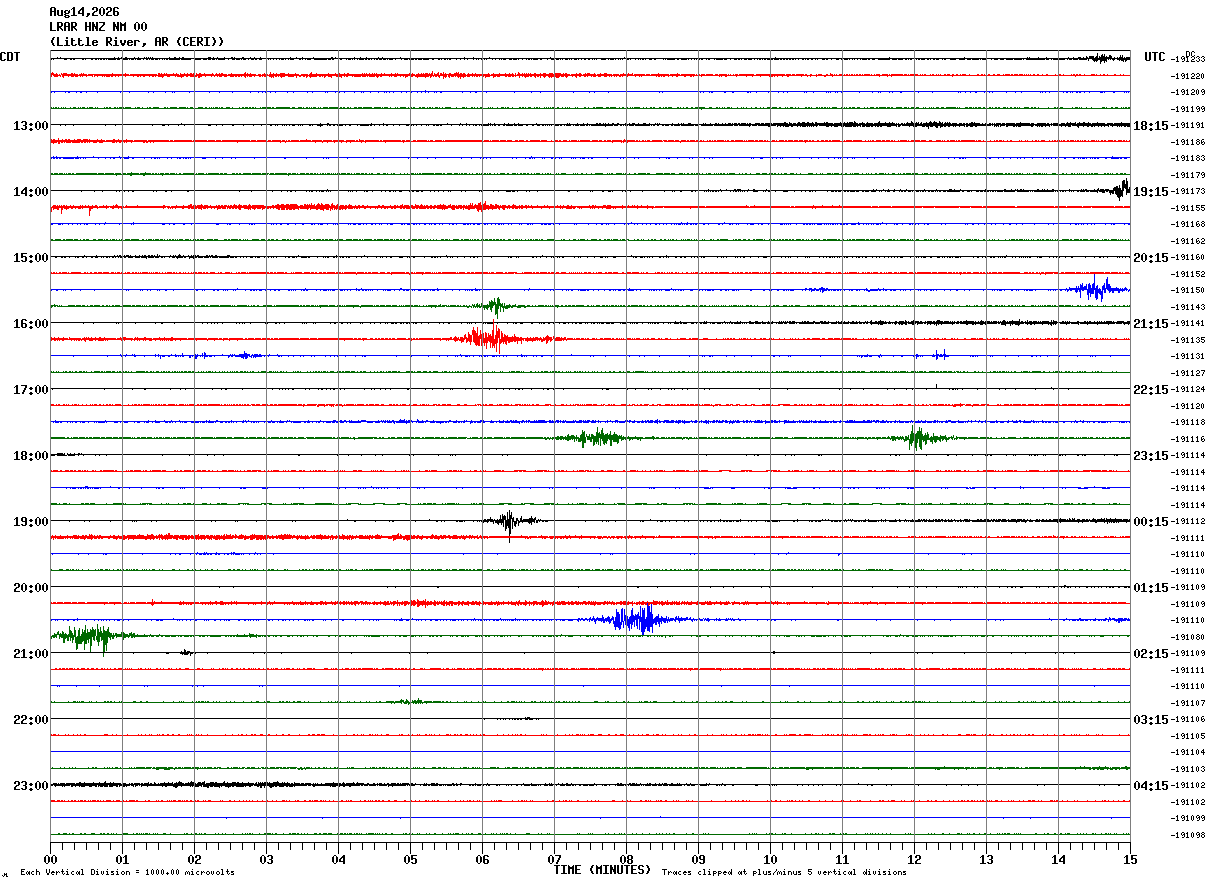Click the 13:00 CDT time label
This screenshot has width=1210, height=886.
point(31,126)
